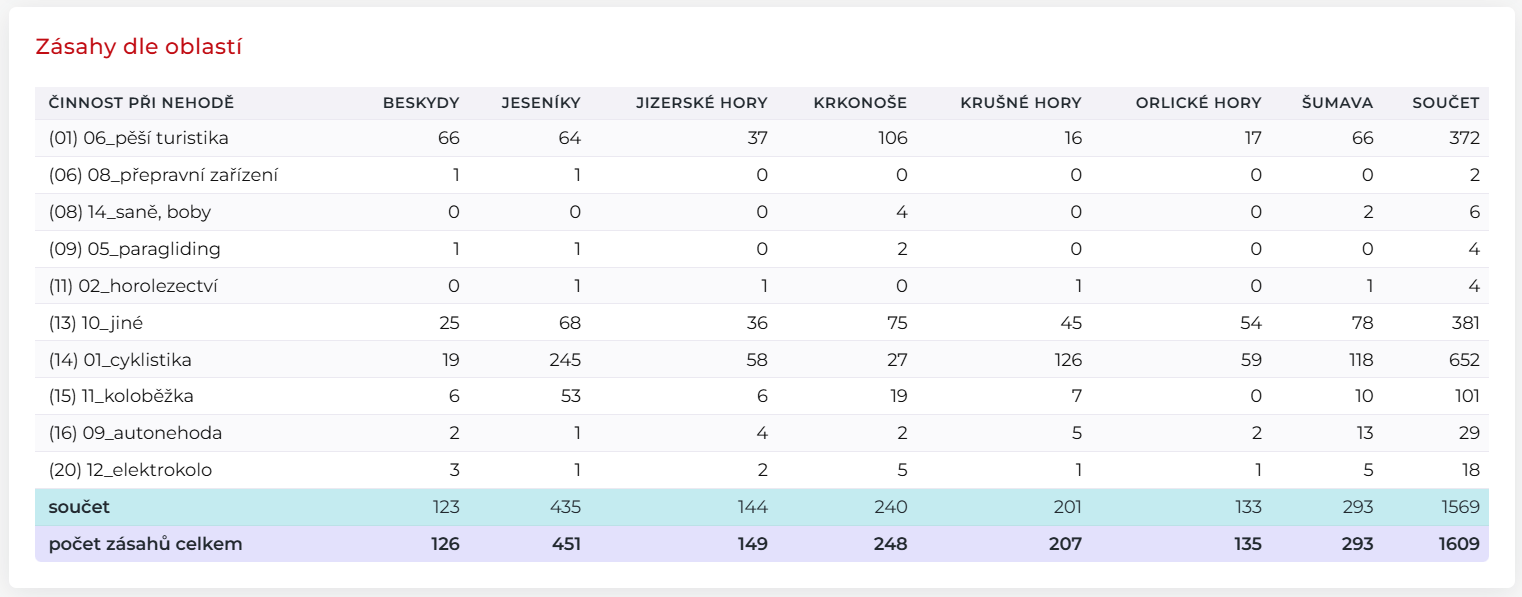Click the Součet column header
The image size is (1522, 597).
pos(1445,103)
